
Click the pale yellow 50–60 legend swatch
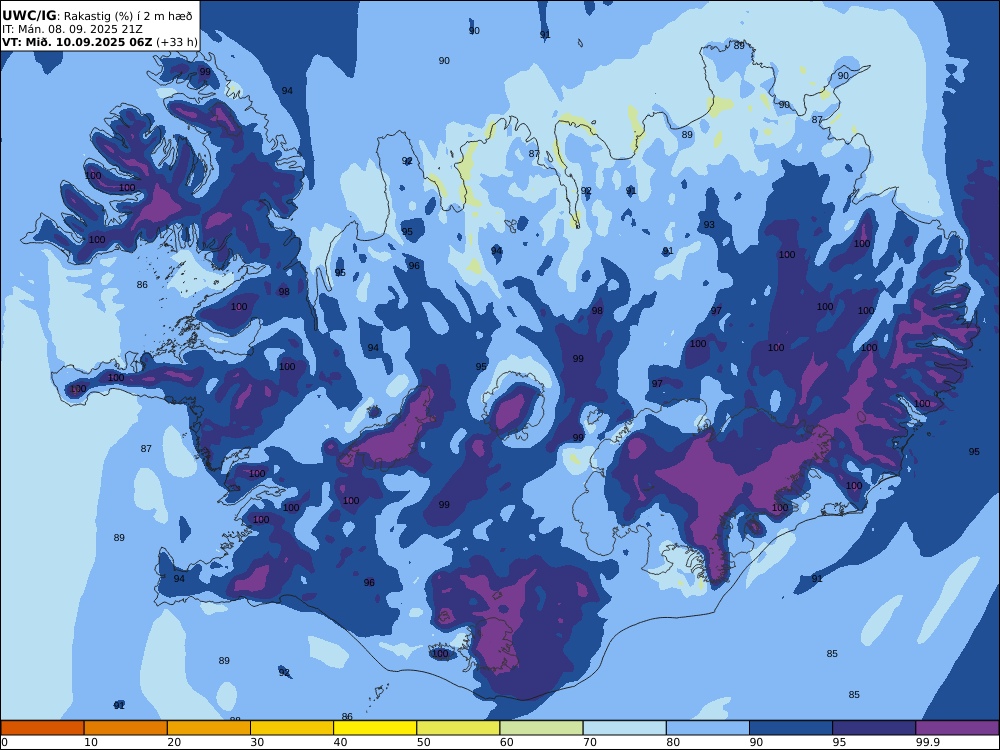458,728
